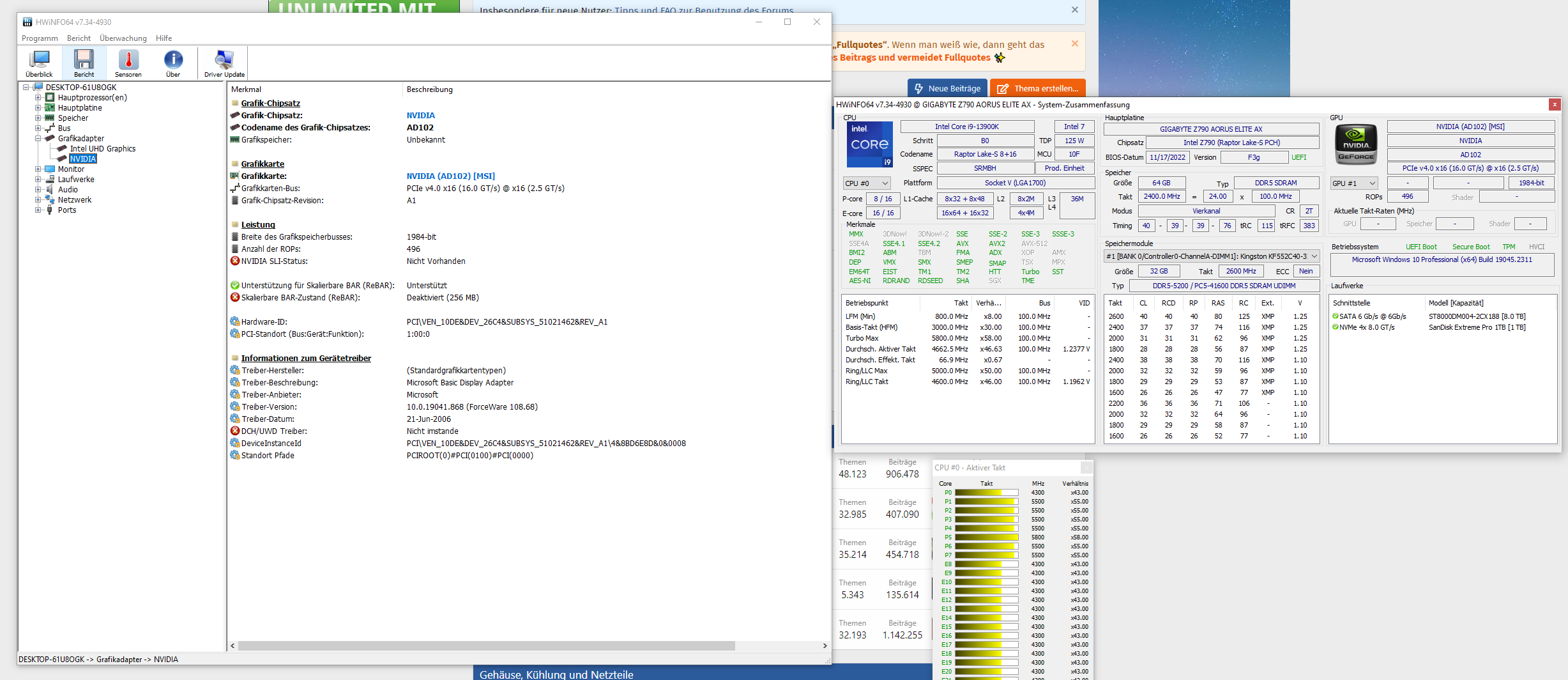
Task: Open the Überwachung menu
Action: 123,38
